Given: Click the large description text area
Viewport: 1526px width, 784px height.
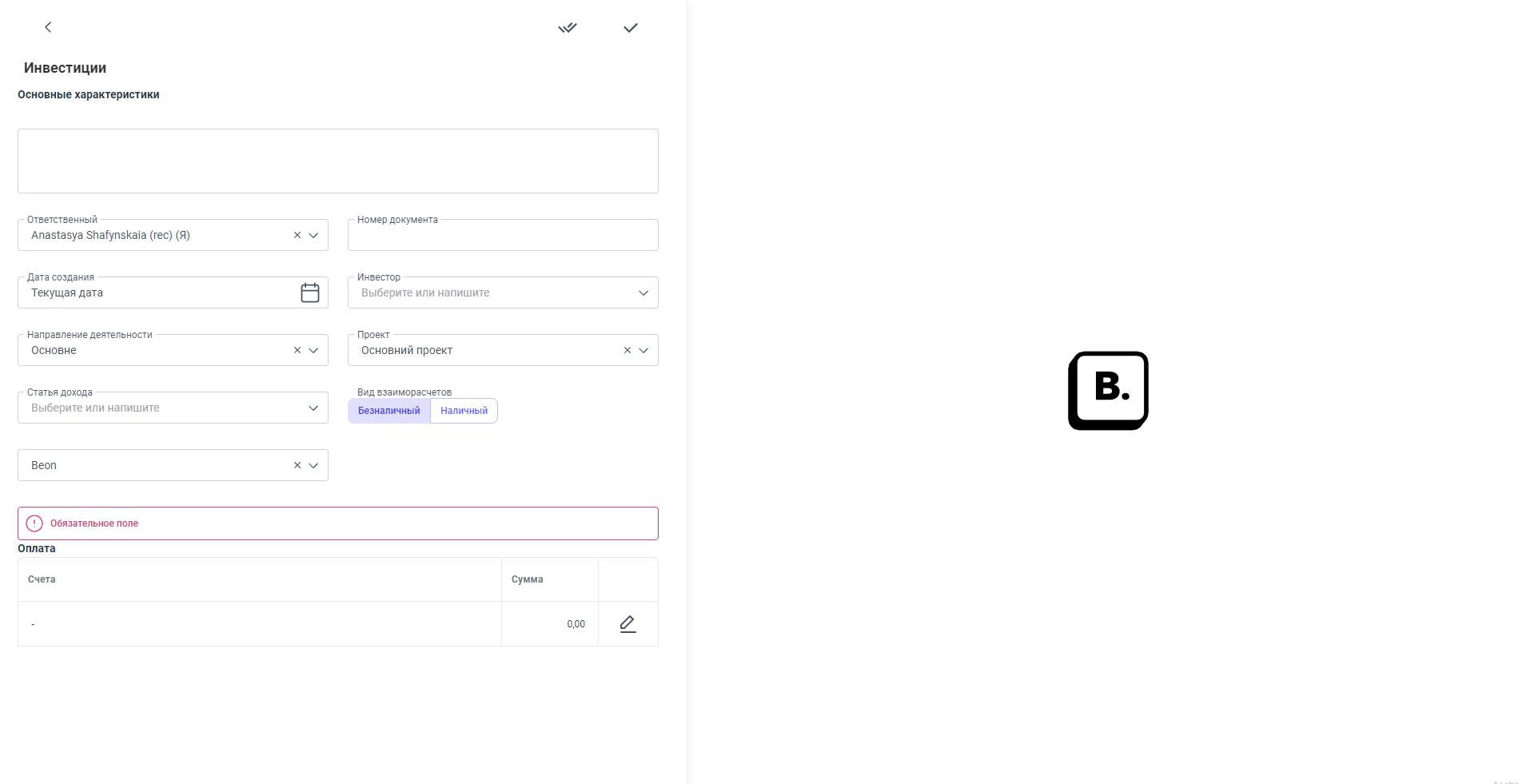Looking at the screenshot, I should (337, 161).
